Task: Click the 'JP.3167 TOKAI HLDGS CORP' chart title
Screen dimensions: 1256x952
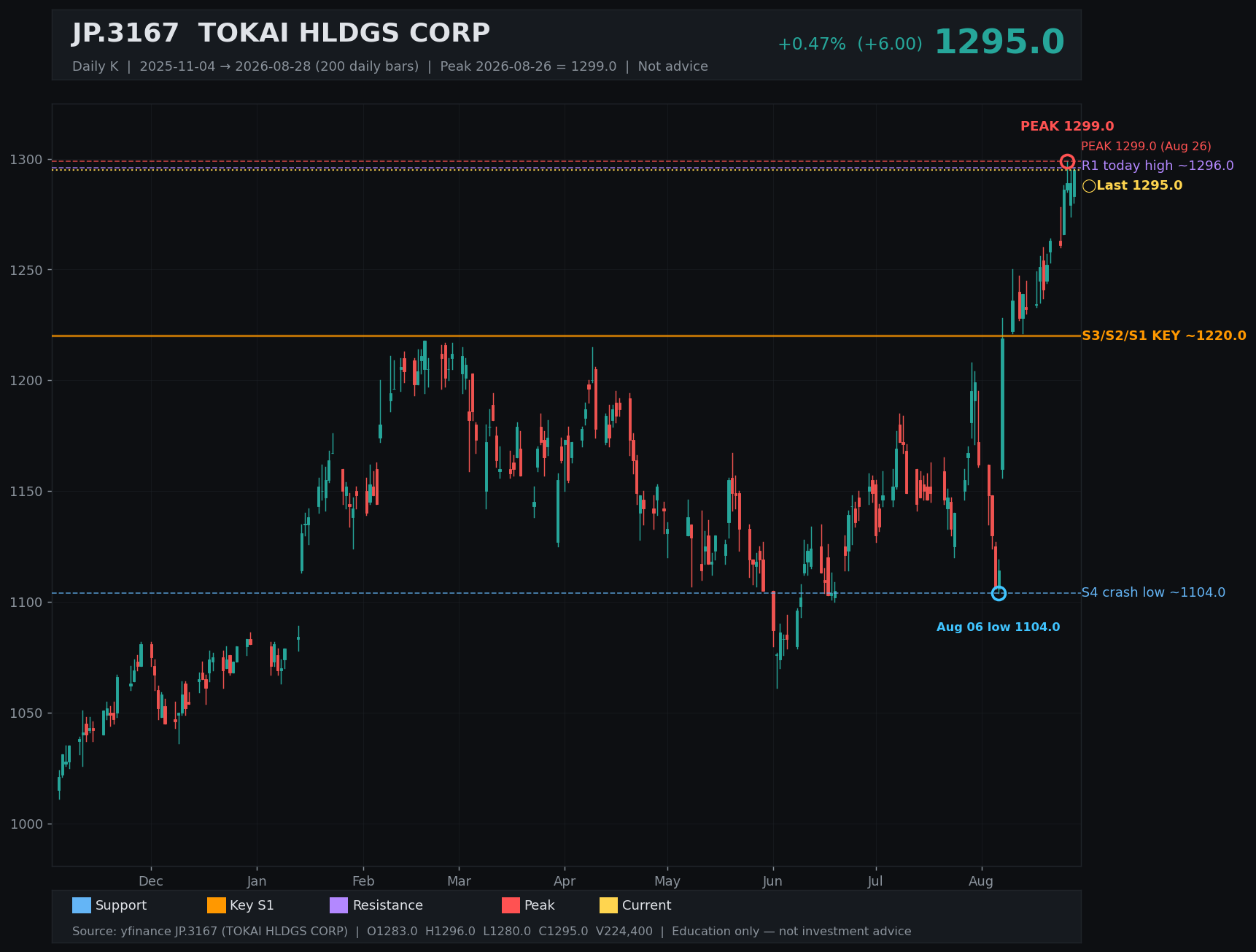Action: [x=281, y=34]
